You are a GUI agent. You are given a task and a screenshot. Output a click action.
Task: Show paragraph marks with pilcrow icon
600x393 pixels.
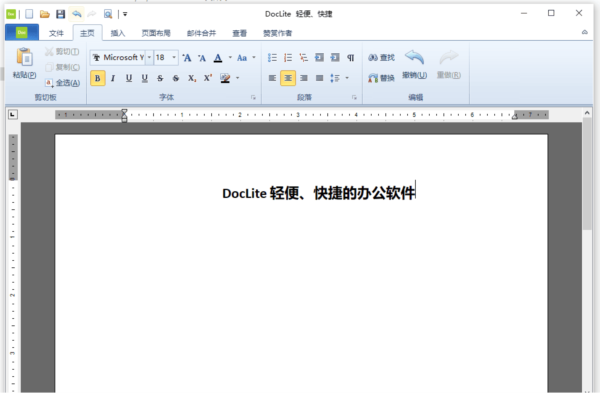[x=351, y=58]
